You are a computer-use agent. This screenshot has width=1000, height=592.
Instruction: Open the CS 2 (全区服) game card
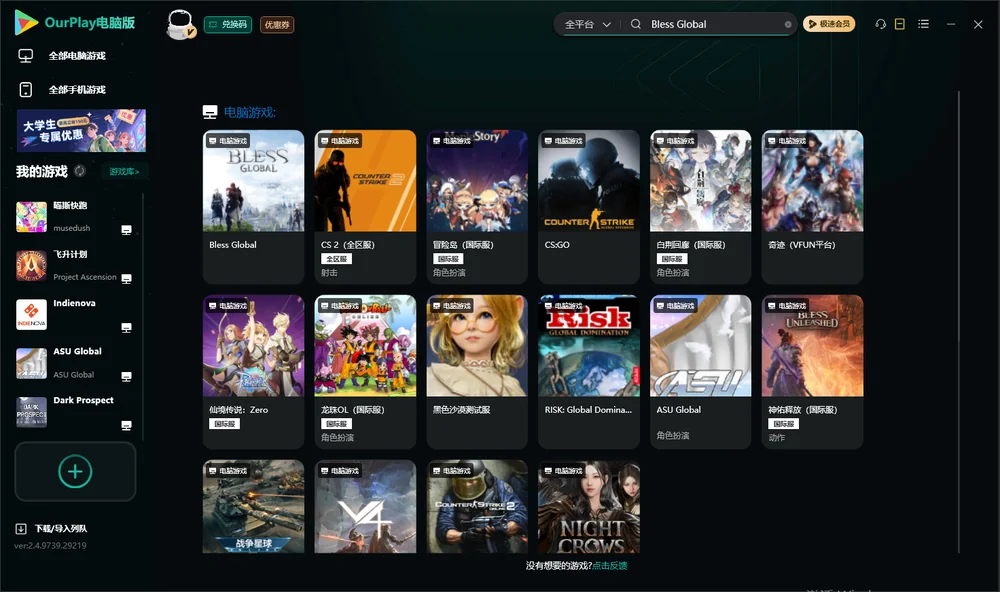click(365, 207)
